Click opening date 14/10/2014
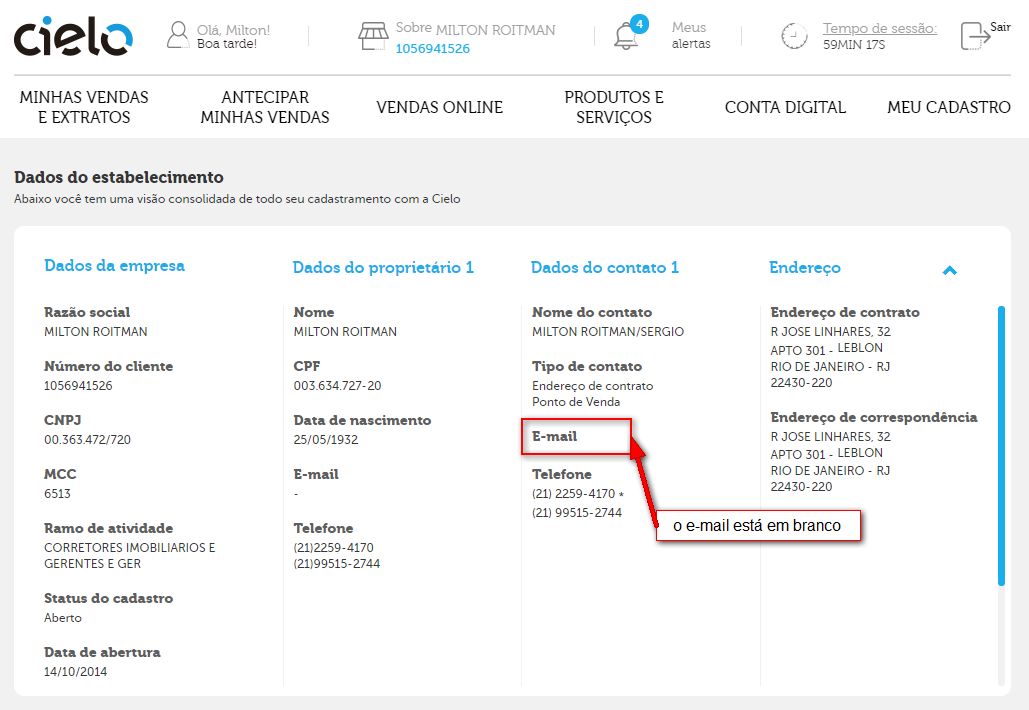 coord(75,671)
